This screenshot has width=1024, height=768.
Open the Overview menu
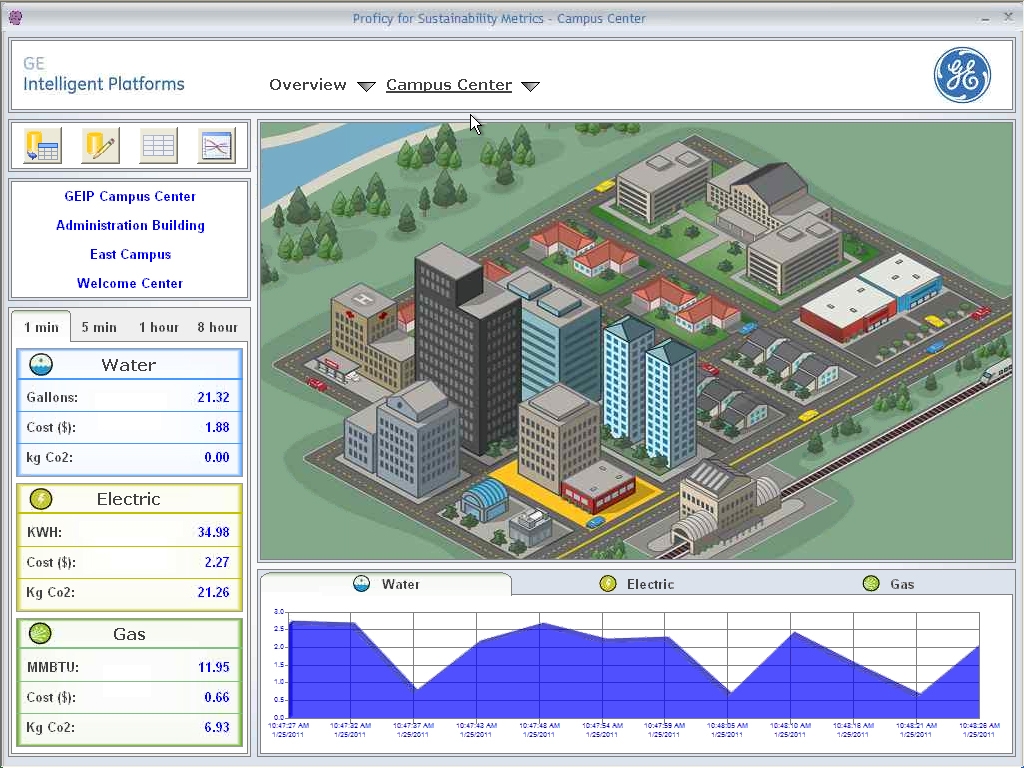click(x=308, y=85)
